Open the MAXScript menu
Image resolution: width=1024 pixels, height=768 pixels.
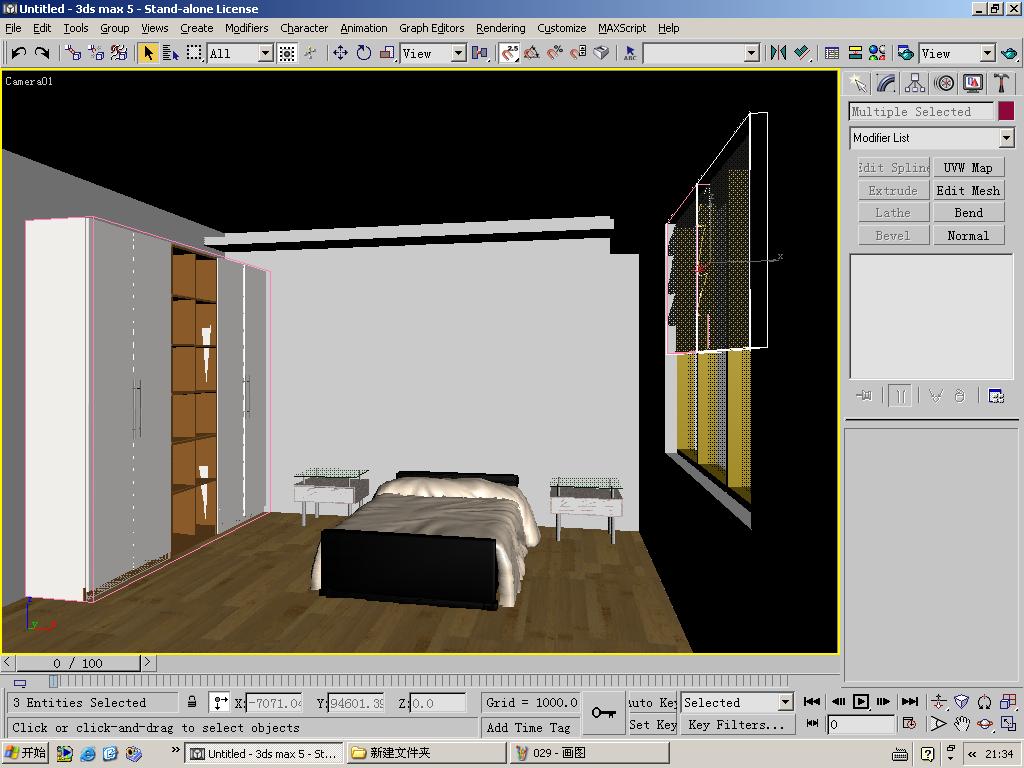pos(622,28)
